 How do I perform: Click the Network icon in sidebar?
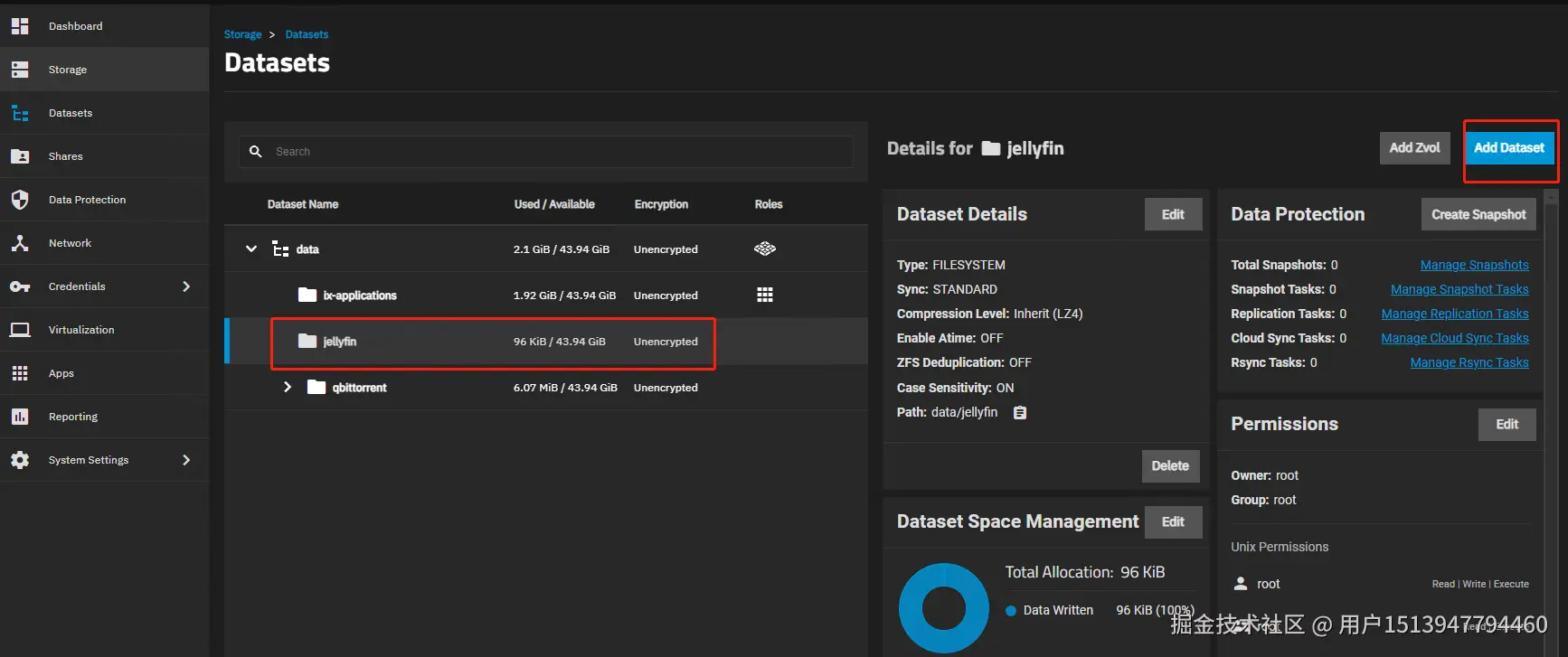coord(20,243)
